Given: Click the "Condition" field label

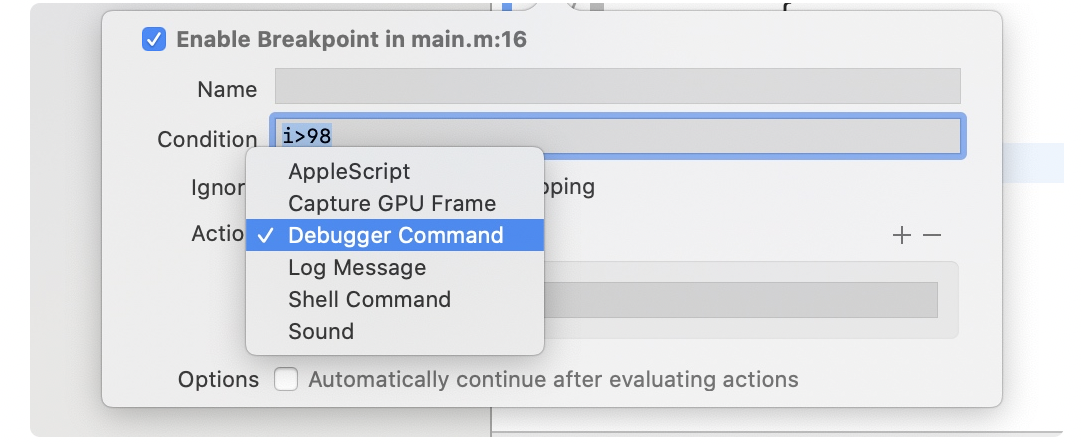Looking at the screenshot, I should (x=207, y=139).
